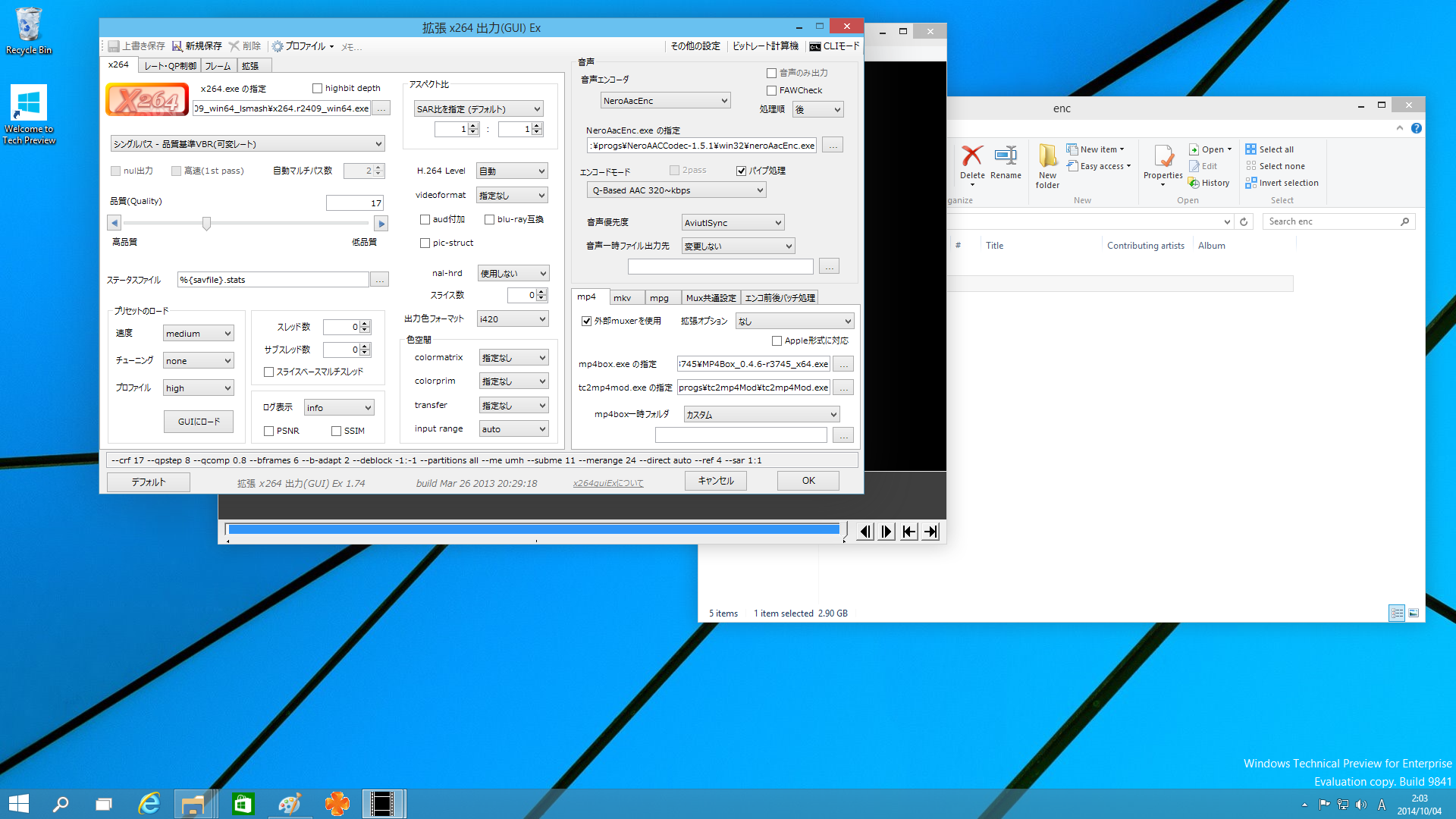1456x819 pixels.
Task: Click the quality slider right arrow button
Action: [381, 223]
